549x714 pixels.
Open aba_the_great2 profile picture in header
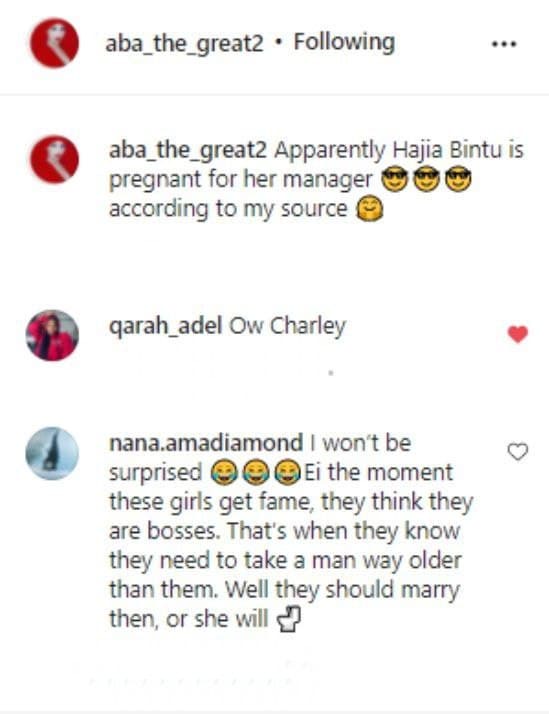55,43
